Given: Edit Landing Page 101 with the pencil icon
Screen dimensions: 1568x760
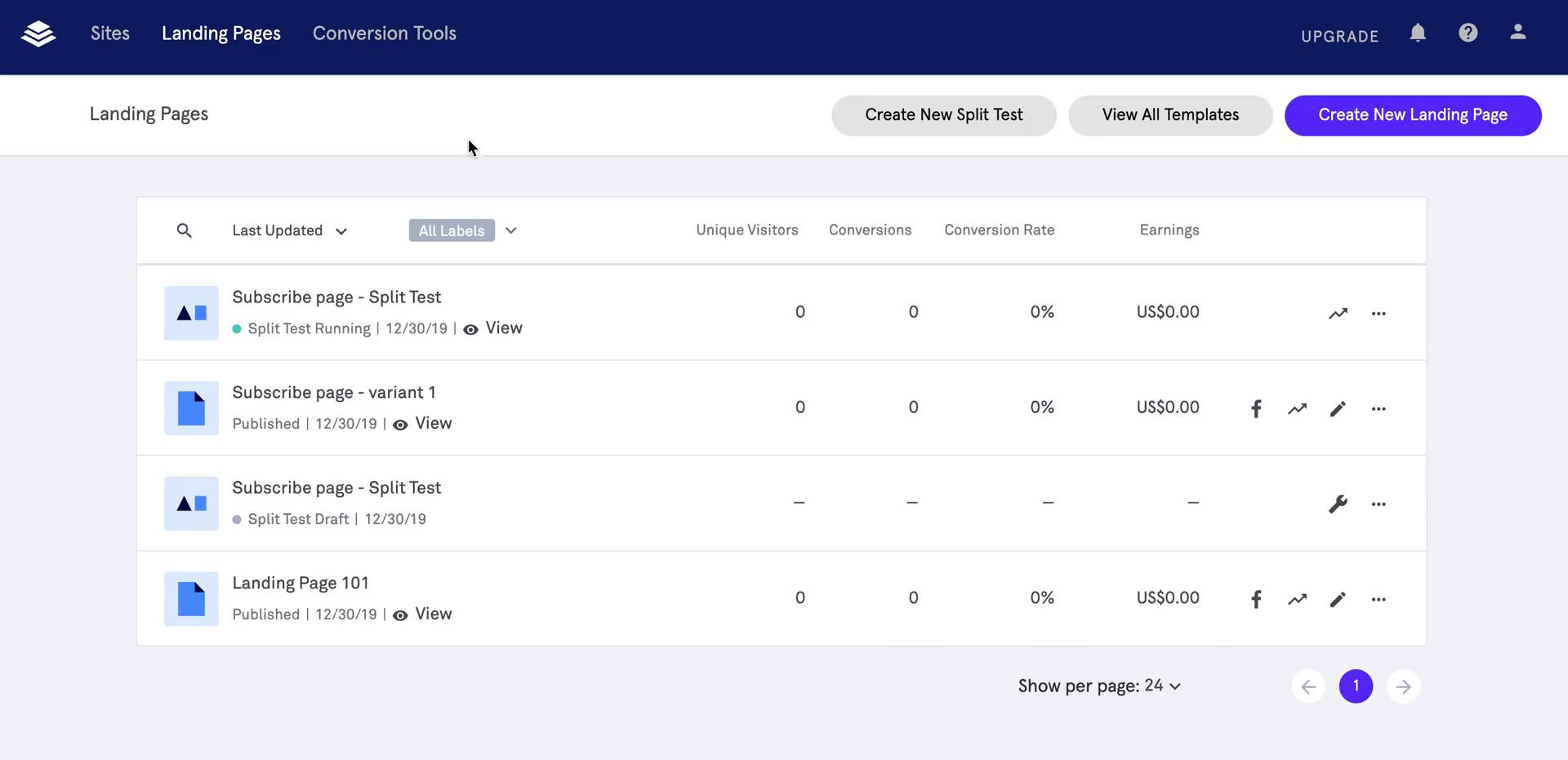Looking at the screenshot, I should 1338,599.
